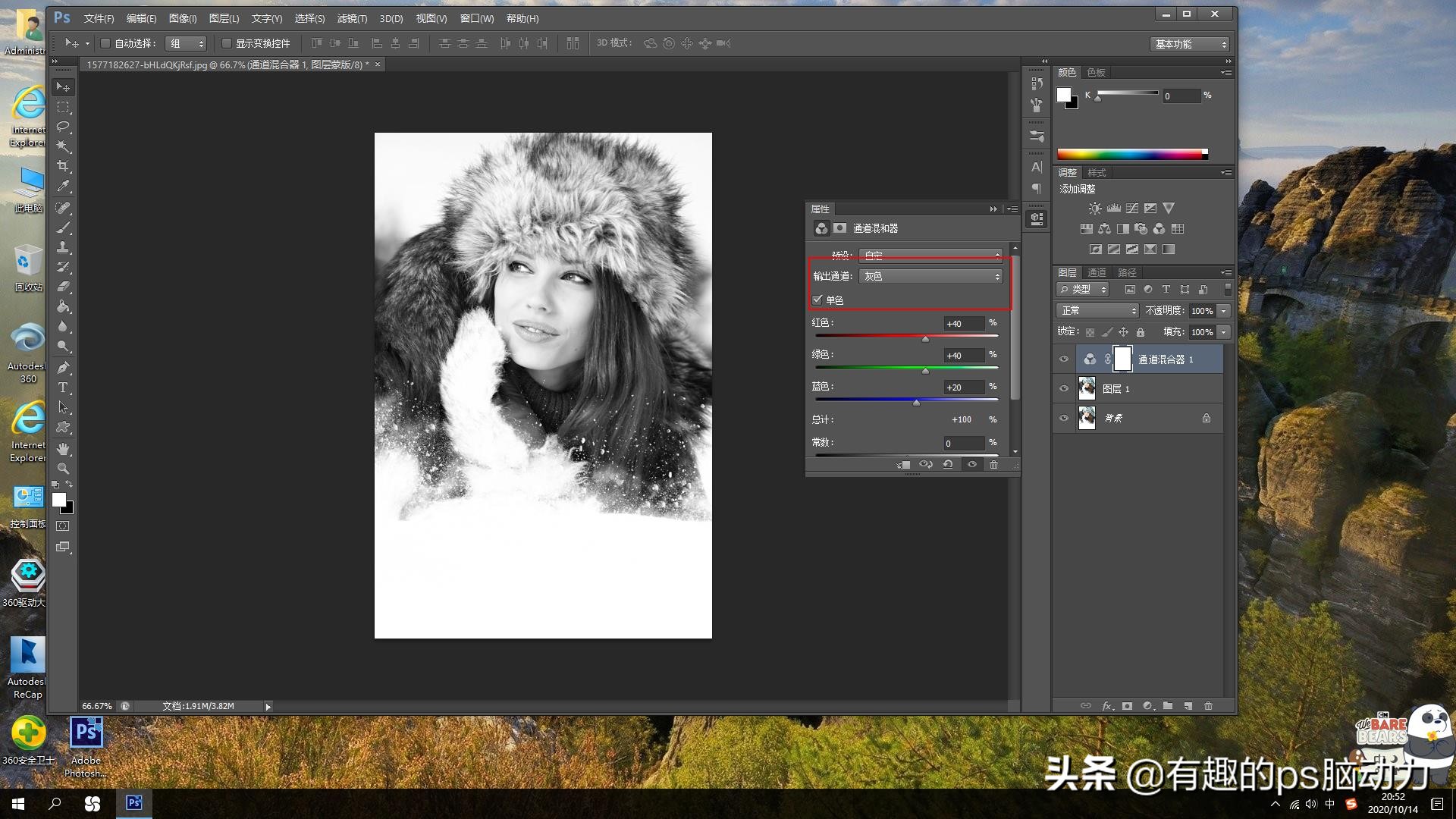Click the foreground color swatch in Color panel

click(1064, 95)
